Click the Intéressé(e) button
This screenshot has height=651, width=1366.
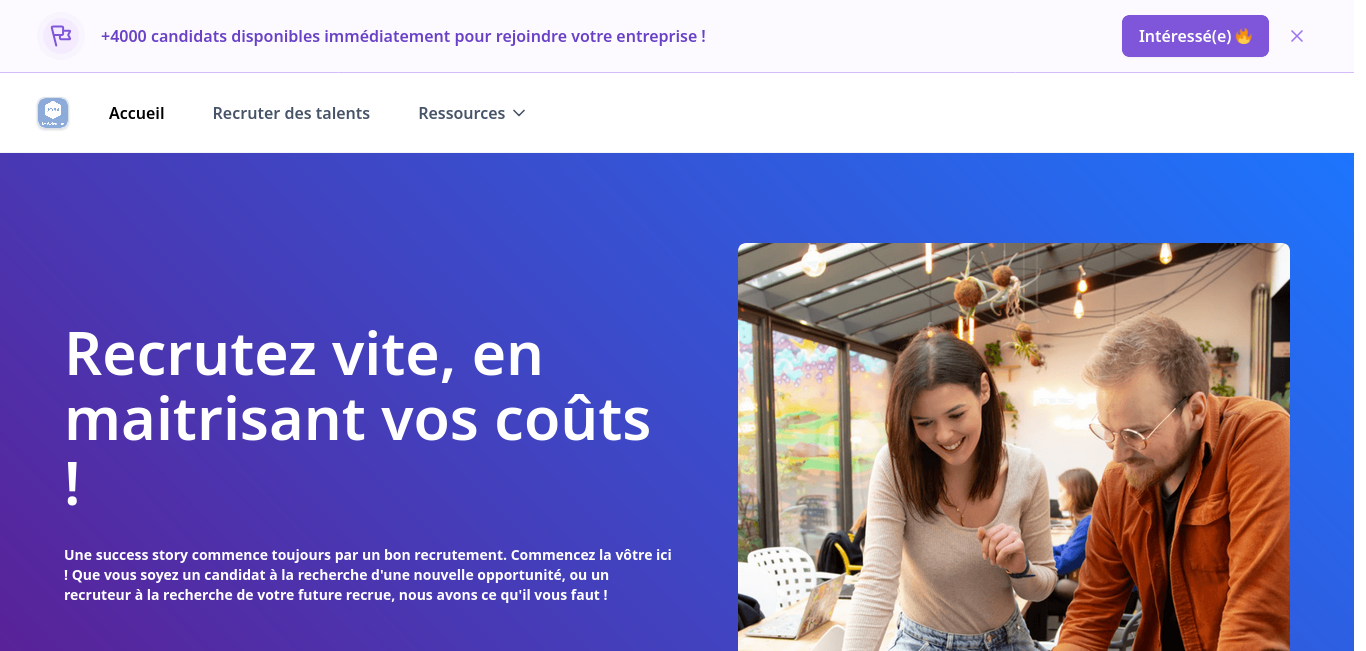pos(1195,36)
